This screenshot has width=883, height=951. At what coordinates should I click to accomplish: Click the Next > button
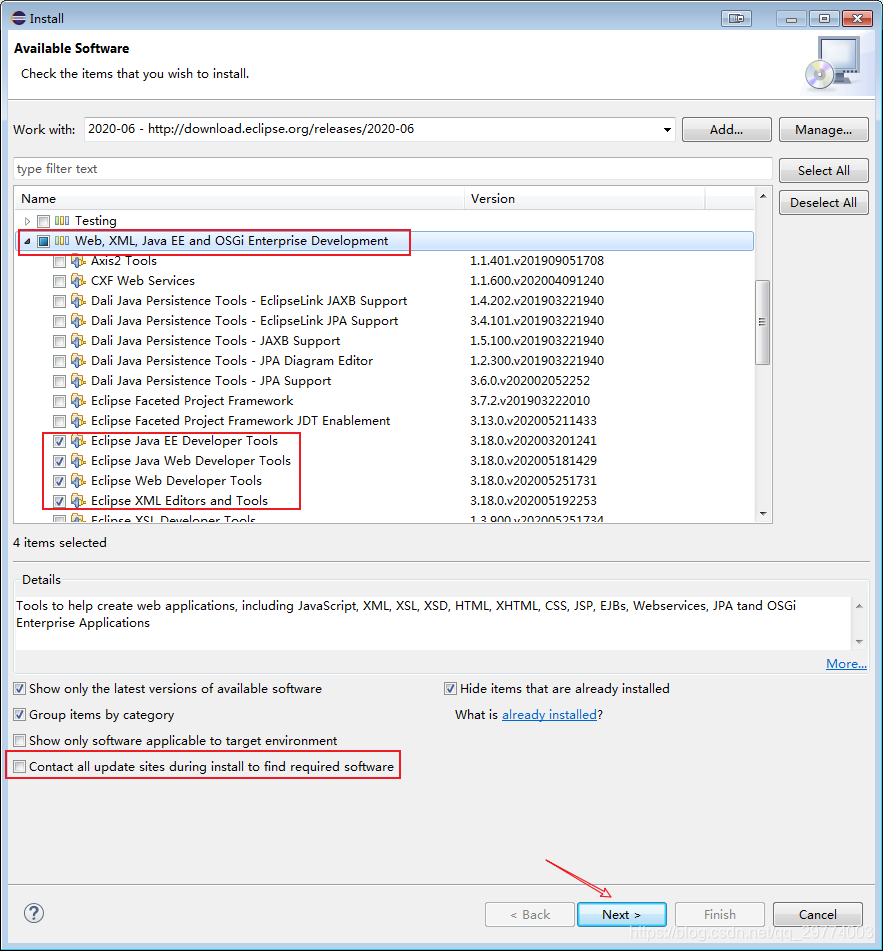622,915
